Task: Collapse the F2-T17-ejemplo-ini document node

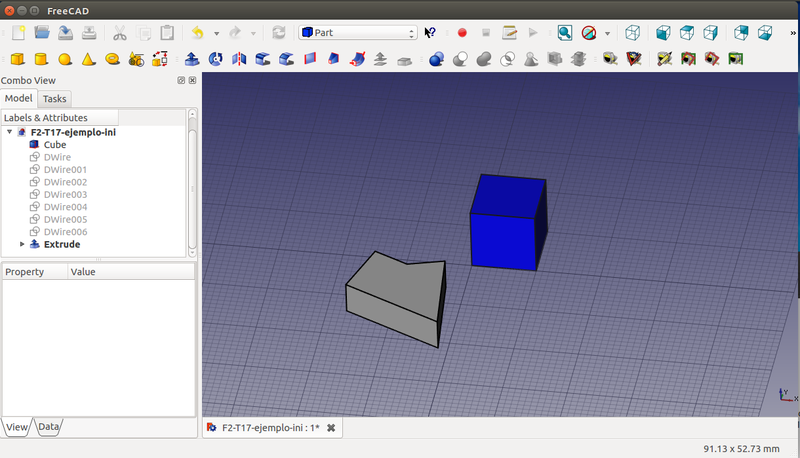Action: point(9,132)
